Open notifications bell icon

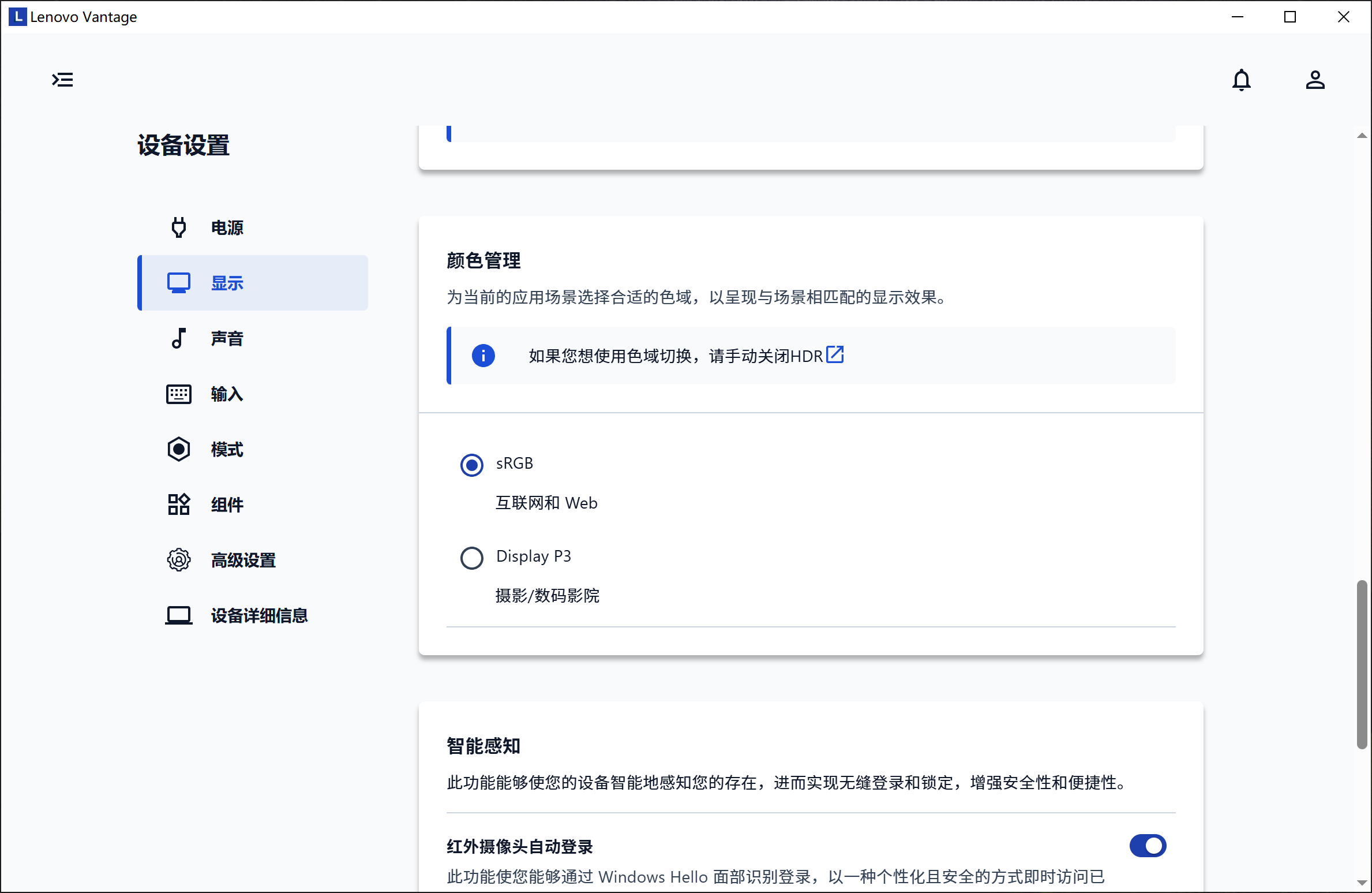pos(1241,80)
